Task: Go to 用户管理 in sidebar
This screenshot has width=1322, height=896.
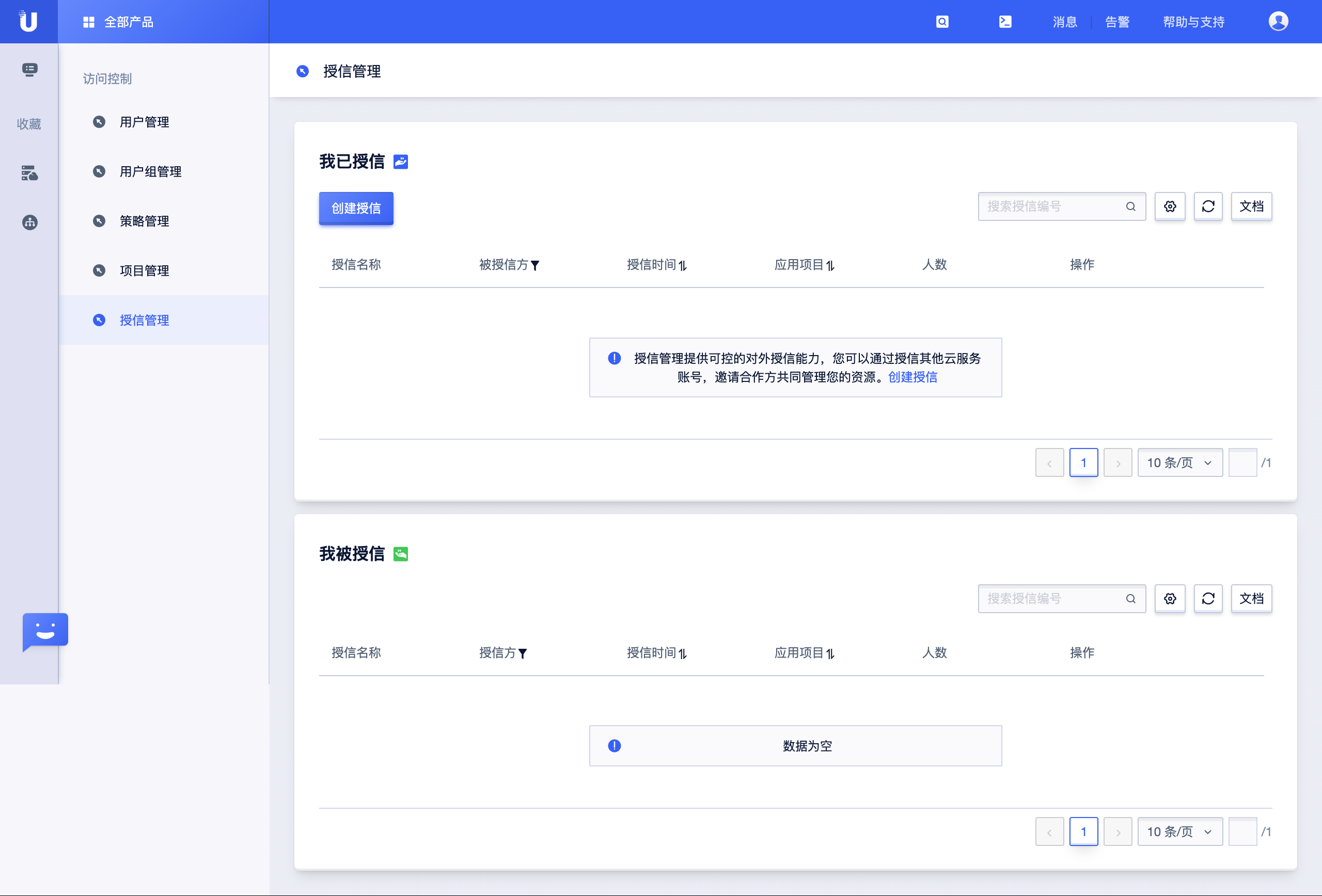Action: coord(164,122)
